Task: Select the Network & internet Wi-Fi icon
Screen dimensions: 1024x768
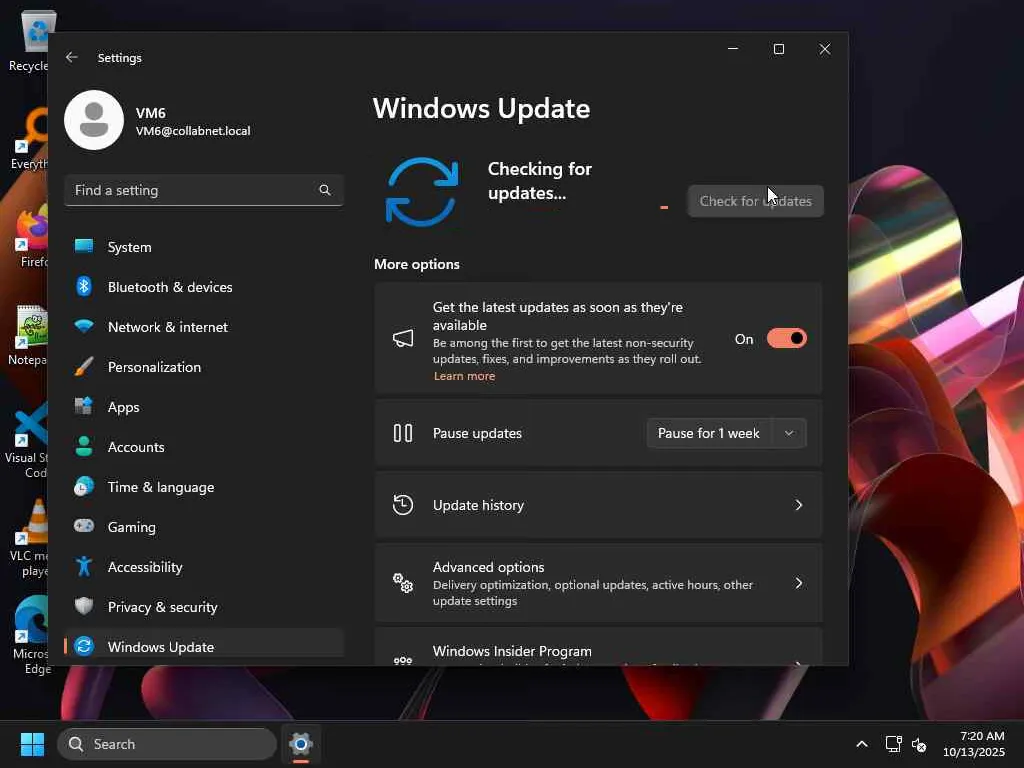Action: (x=84, y=326)
